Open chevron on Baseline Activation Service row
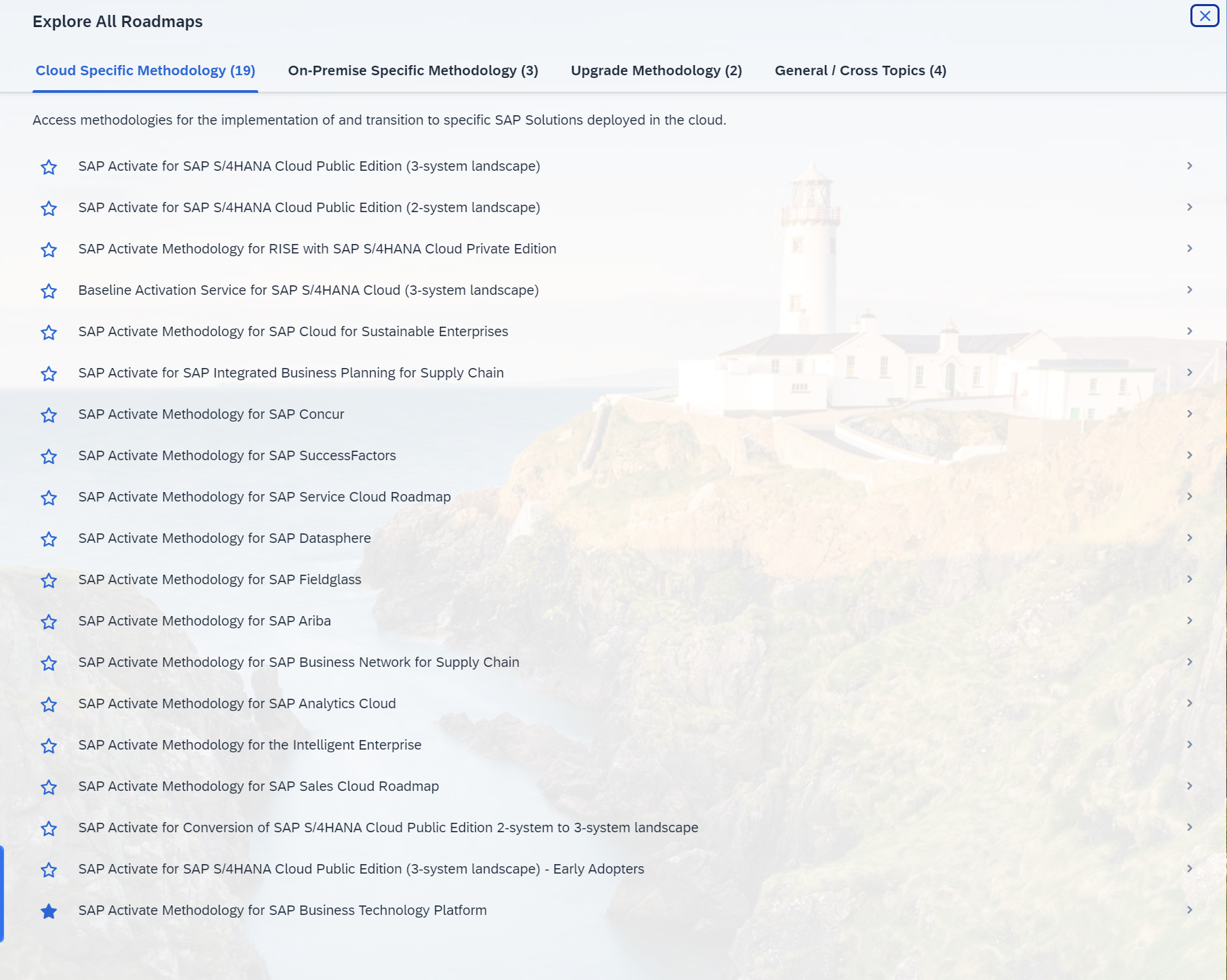Viewport: 1227px width, 980px height. [x=1190, y=289]
